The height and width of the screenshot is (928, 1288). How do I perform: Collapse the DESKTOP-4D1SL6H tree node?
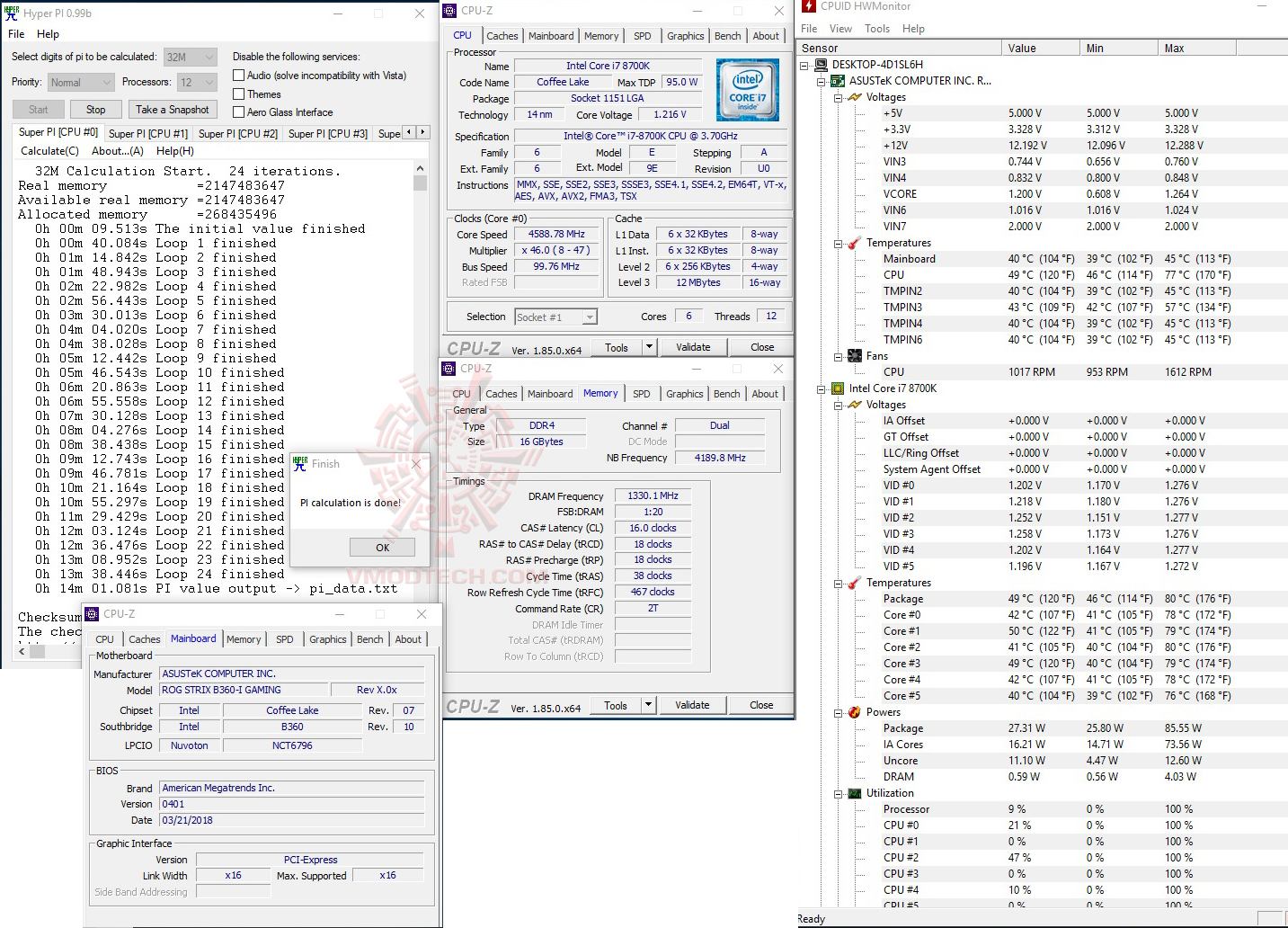pos(804,65)
